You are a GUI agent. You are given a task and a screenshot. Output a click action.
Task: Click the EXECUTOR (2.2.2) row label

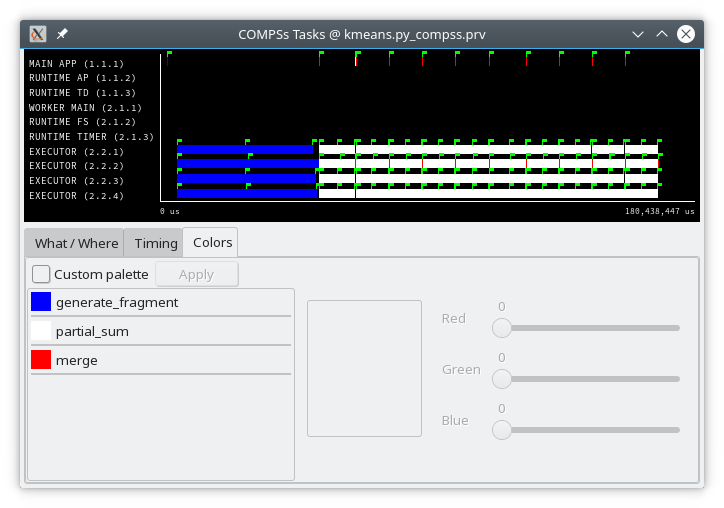coord(77,166)
